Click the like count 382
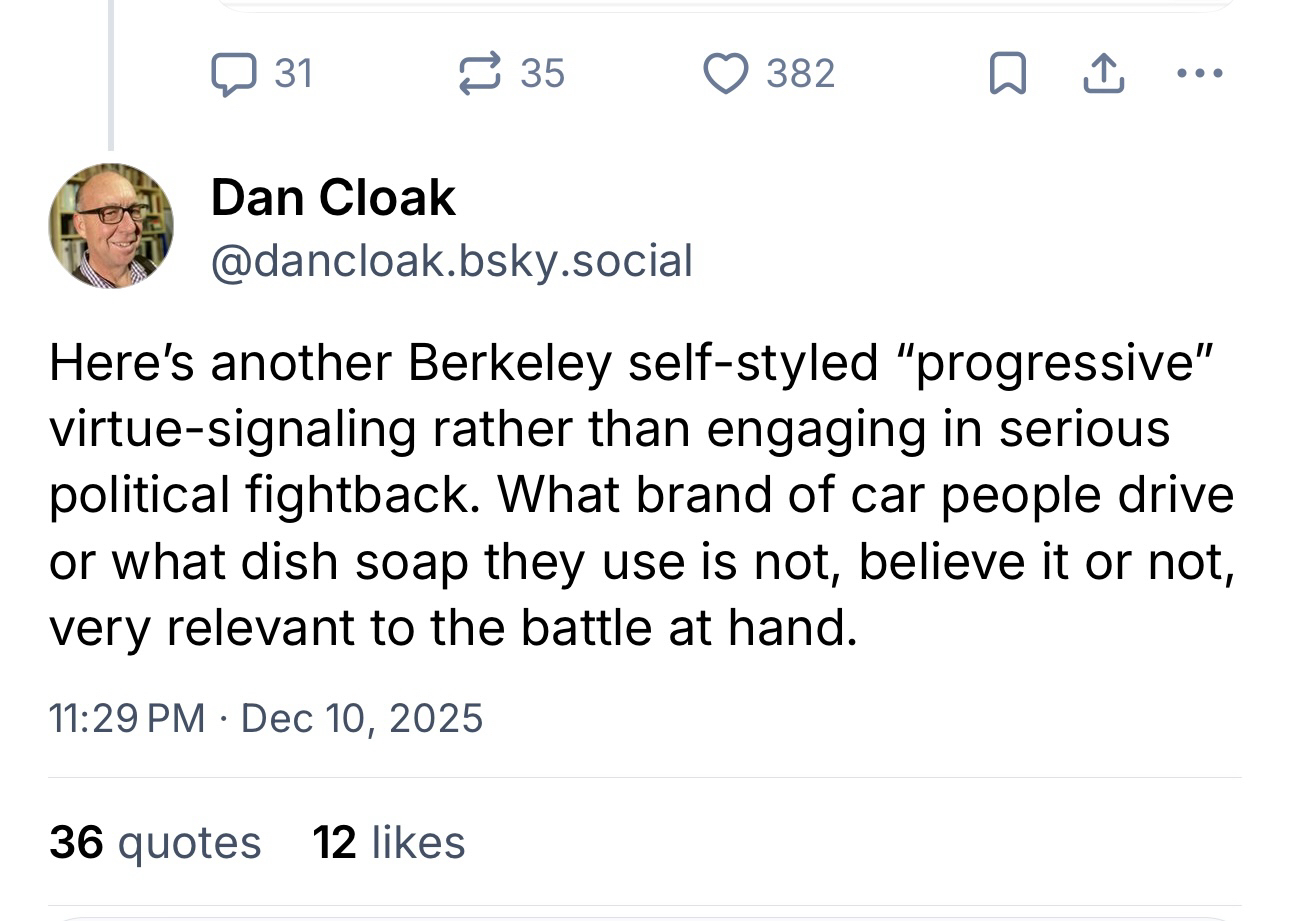The height and width of the screenshot is (921, 1290). click(800, 74)
